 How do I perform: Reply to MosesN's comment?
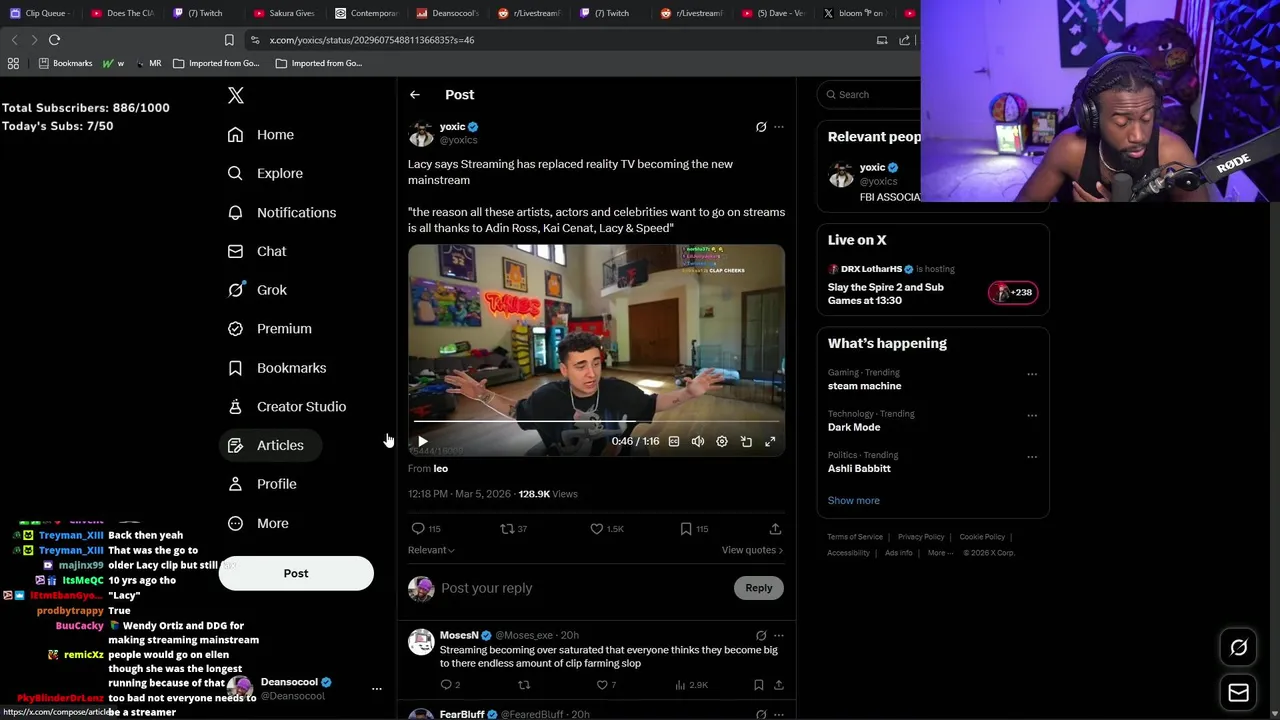pos(446,685)
